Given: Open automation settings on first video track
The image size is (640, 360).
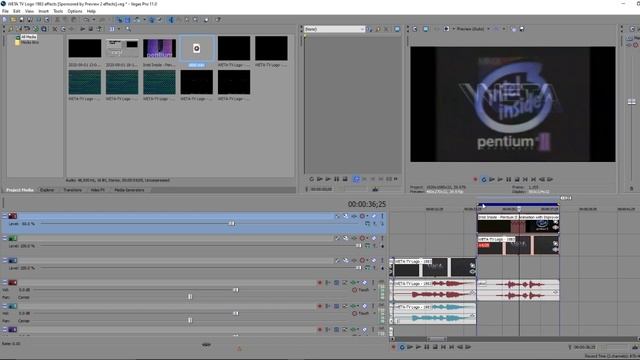Looking at the screenshot, I should [363, 216].
